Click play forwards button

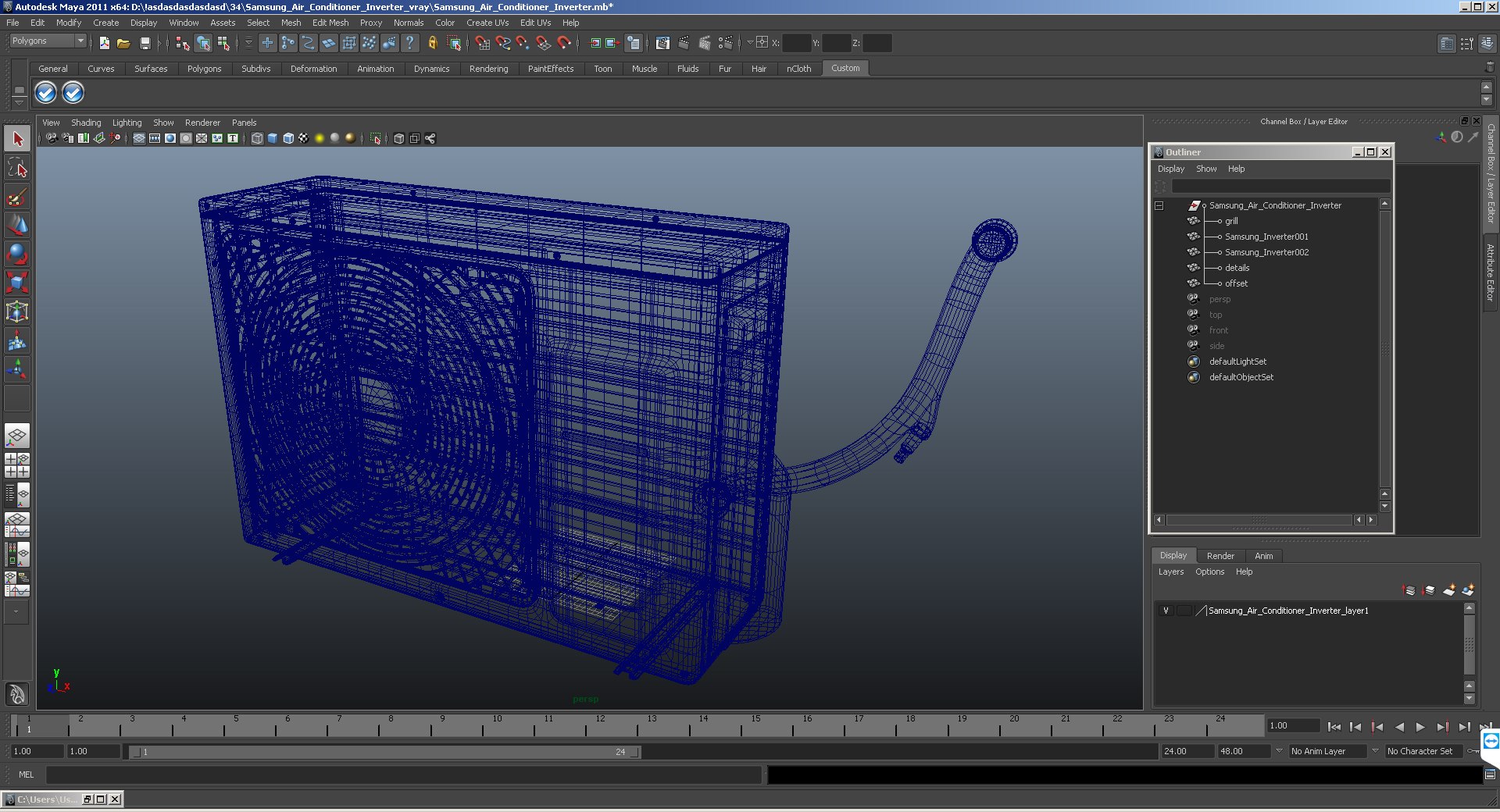(x=1420, y=727)
